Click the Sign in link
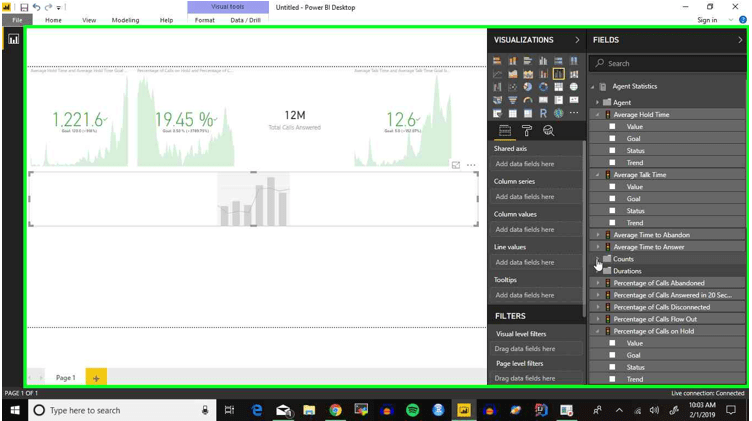Viewport: 752px width, 421px height. click(x=707, y=20)
